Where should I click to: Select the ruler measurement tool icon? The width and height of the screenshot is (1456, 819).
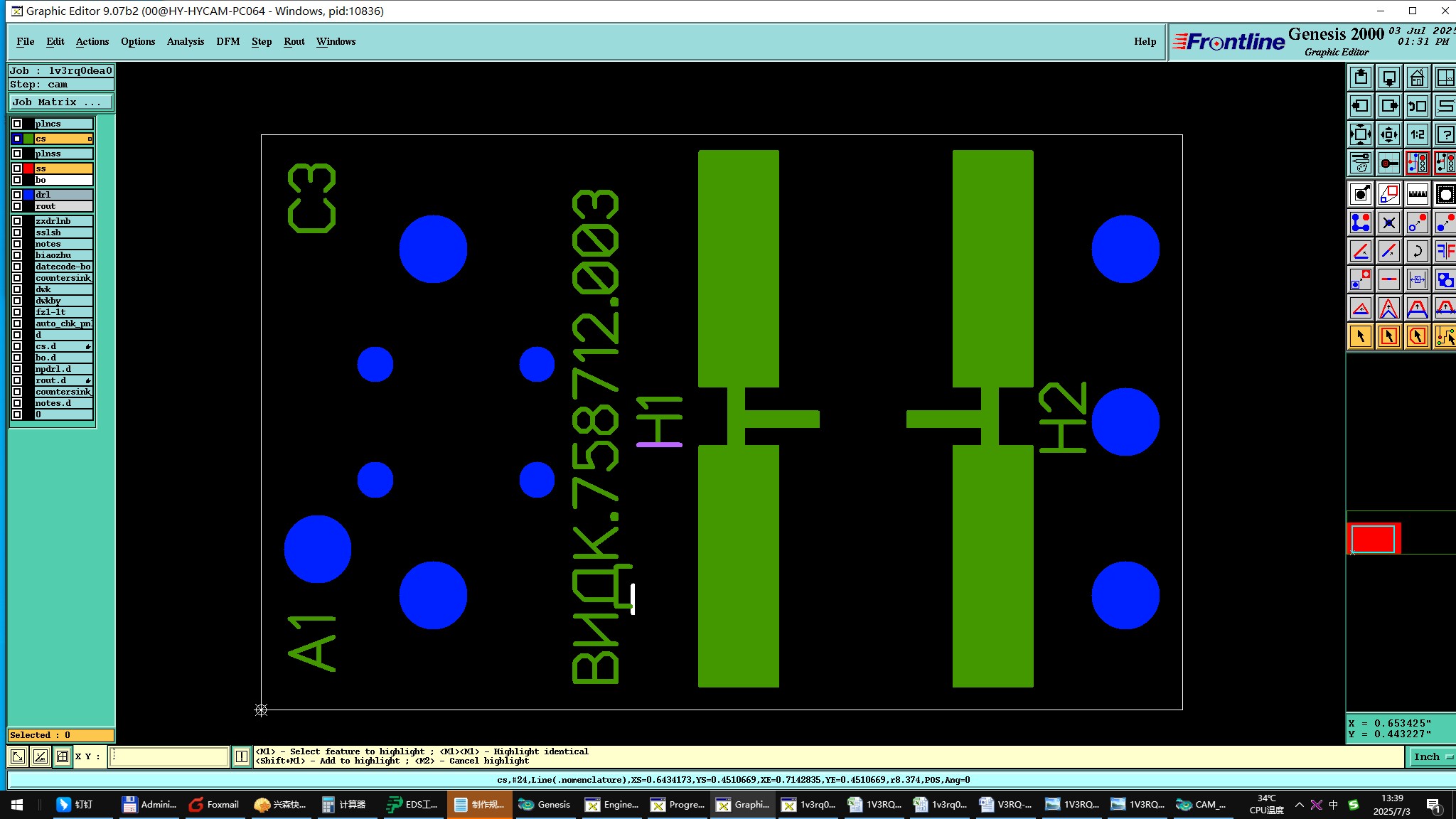[1417, 194]
